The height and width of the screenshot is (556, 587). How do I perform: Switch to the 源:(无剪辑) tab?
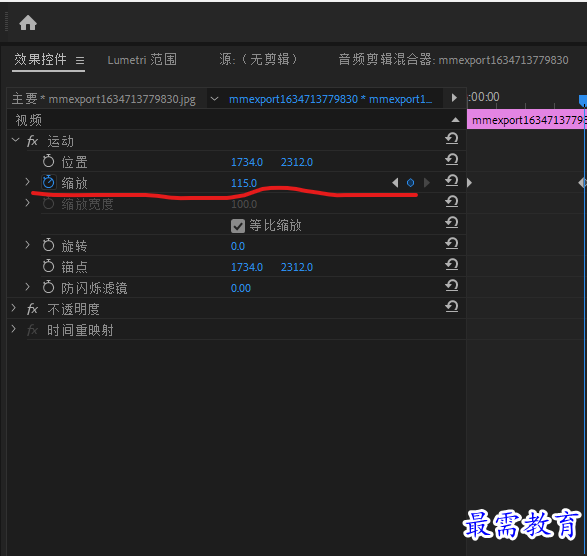pyautogui.click(x=258, y=59)
